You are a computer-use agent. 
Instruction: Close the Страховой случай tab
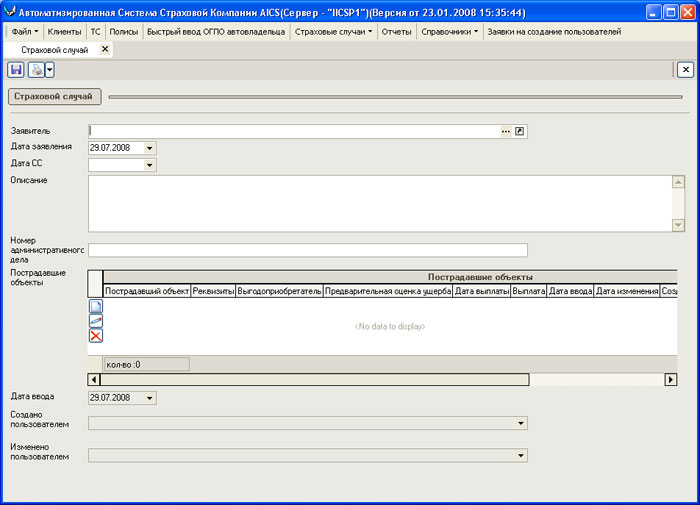(x=105, y=49)
